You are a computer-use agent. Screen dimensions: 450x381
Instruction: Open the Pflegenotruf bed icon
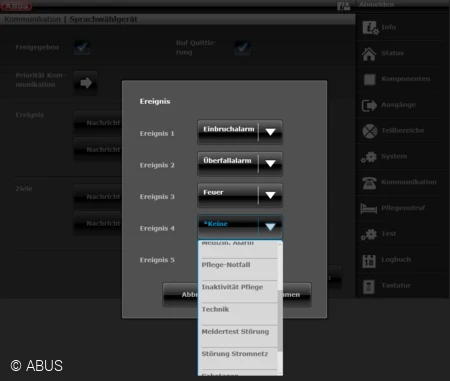[369, 208]
